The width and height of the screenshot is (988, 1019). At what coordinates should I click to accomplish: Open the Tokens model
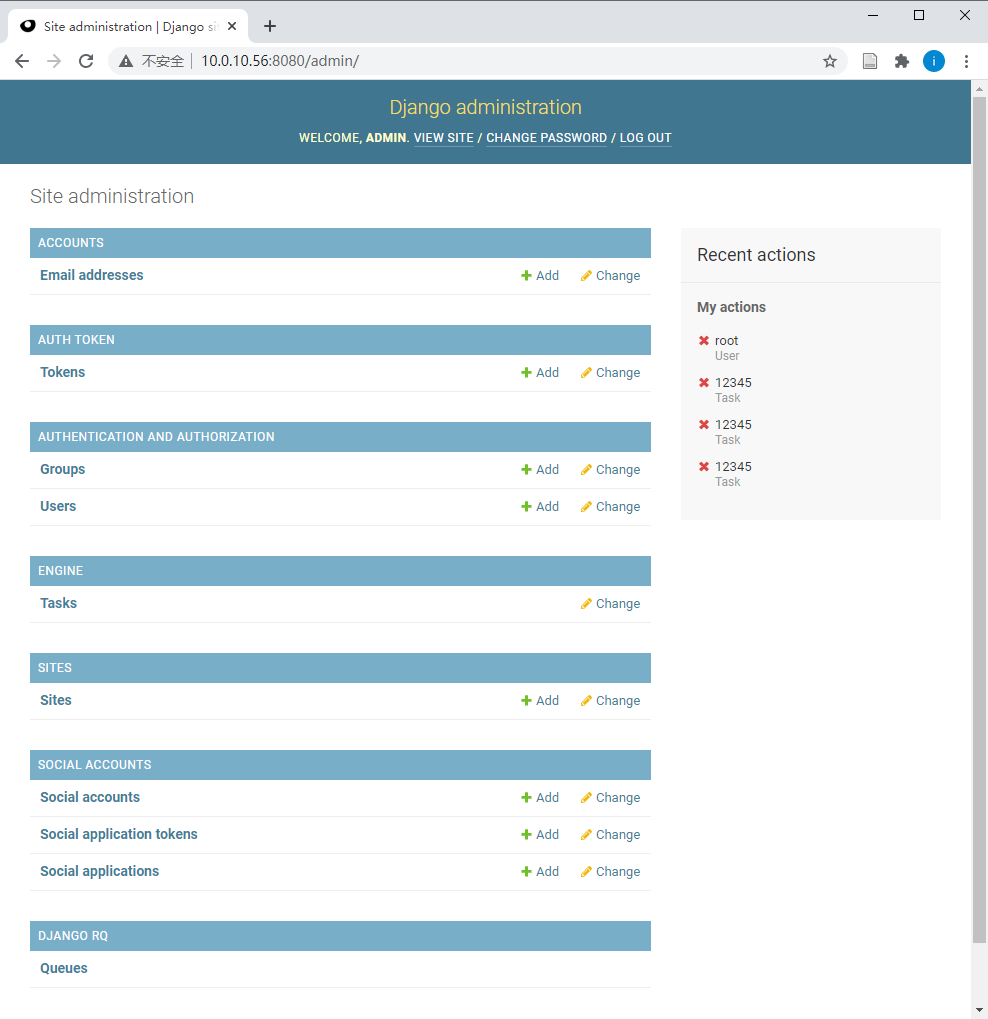pyautogui.click(x=62, y=372)
